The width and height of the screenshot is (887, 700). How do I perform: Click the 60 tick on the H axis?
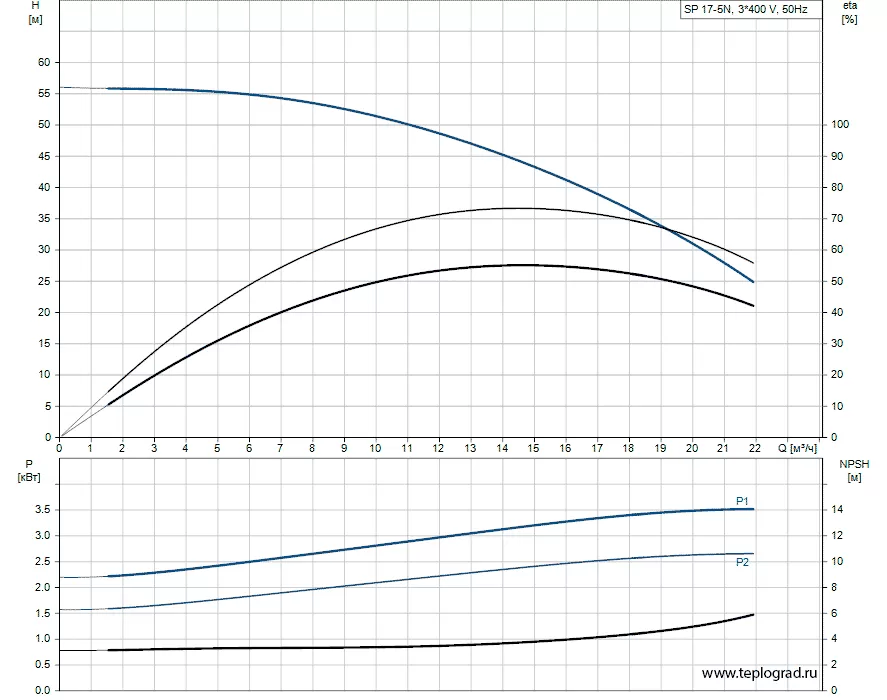point(43,62)
